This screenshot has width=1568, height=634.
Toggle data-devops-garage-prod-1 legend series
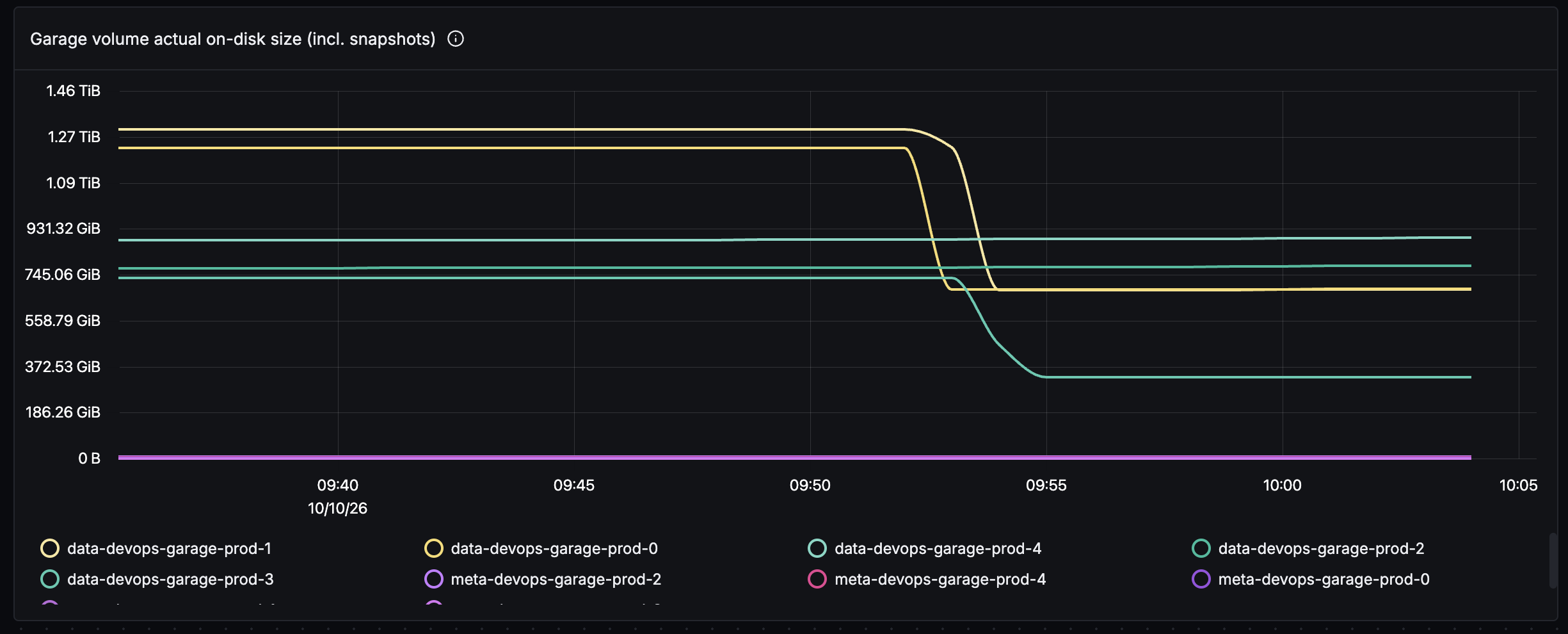(x=156, y=549)
